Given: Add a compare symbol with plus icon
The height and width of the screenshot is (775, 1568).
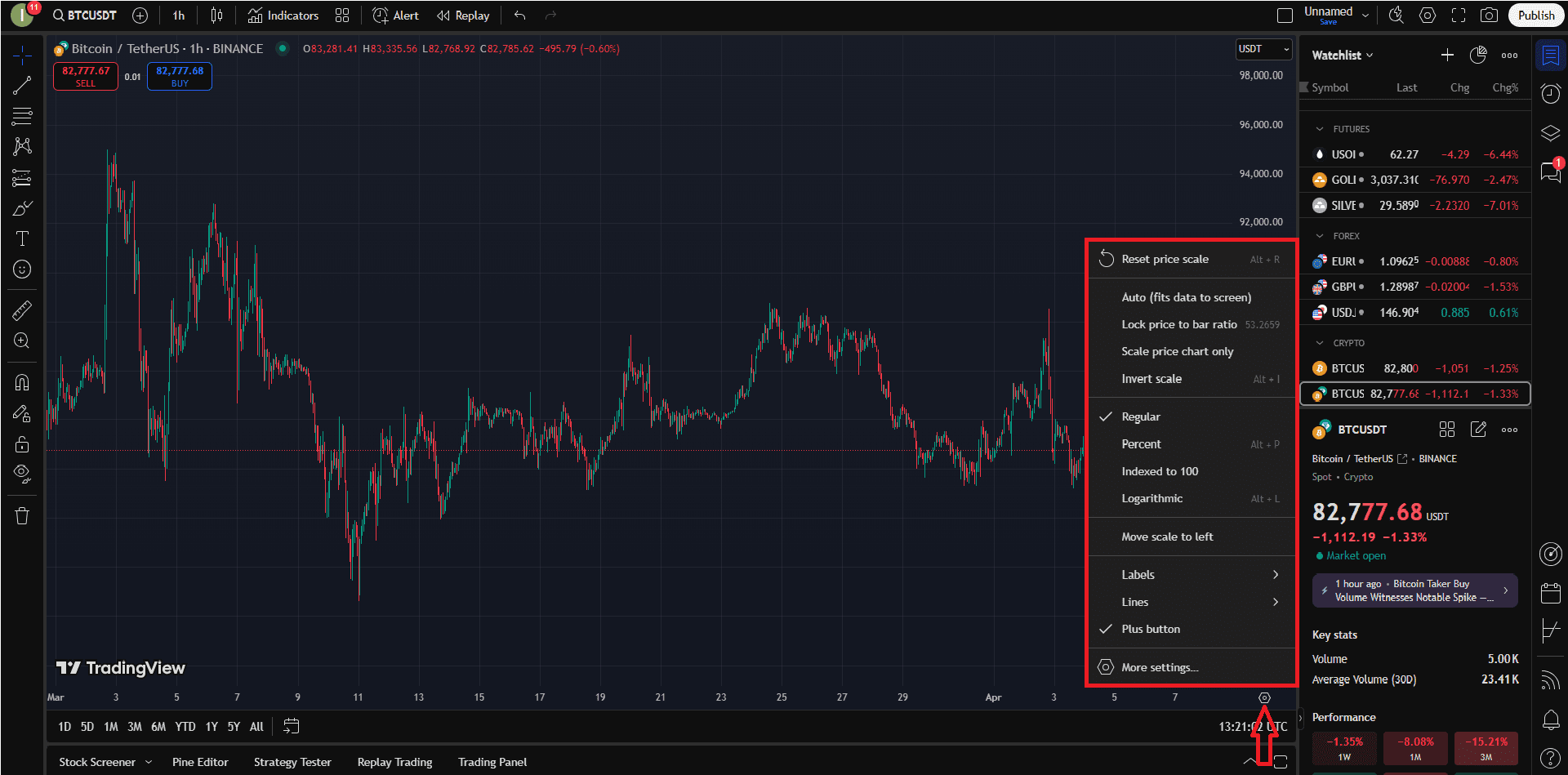Looking at the screenshot, I should tap(140, 16).
